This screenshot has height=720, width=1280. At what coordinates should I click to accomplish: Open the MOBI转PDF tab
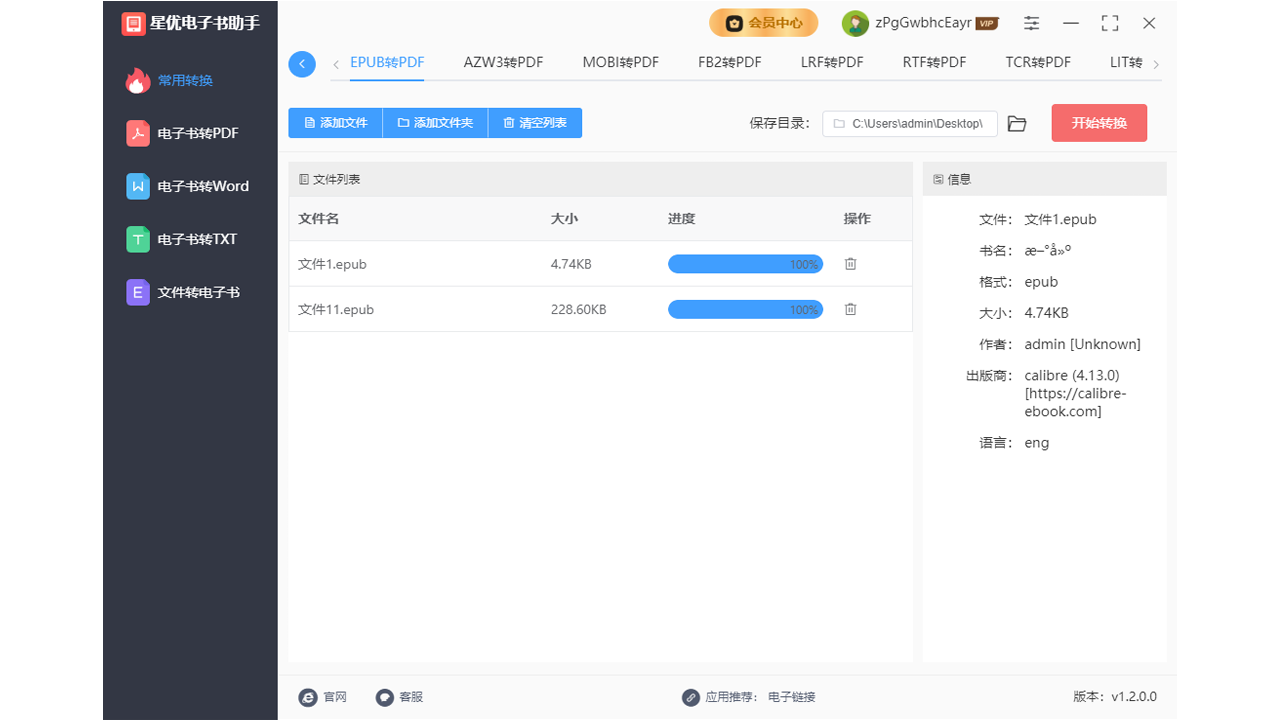coord(620,62)
